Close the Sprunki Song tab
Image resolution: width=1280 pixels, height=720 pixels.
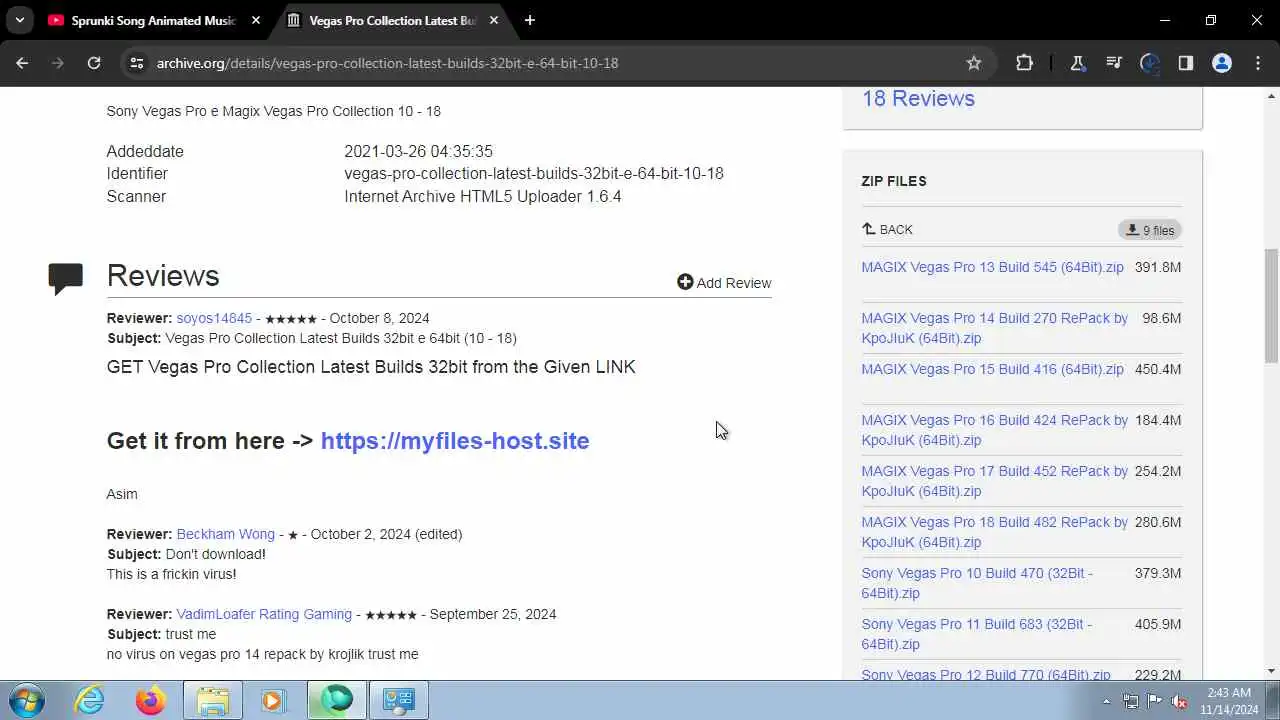[256, 20]
